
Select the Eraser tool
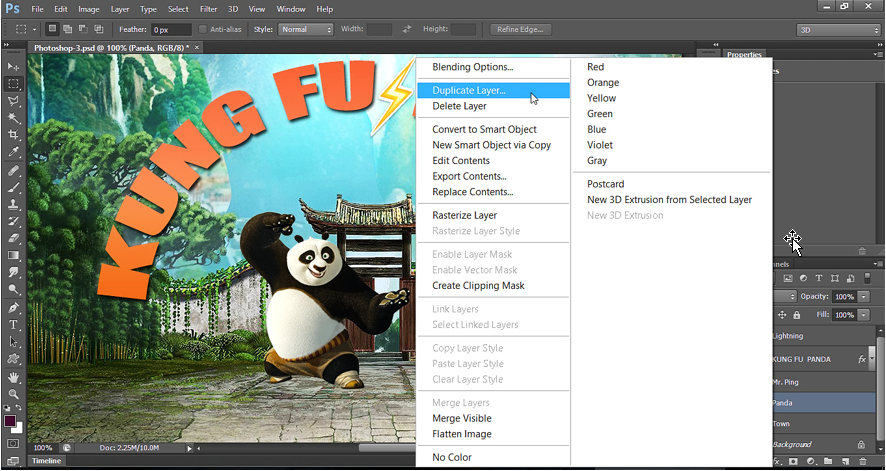13,238
